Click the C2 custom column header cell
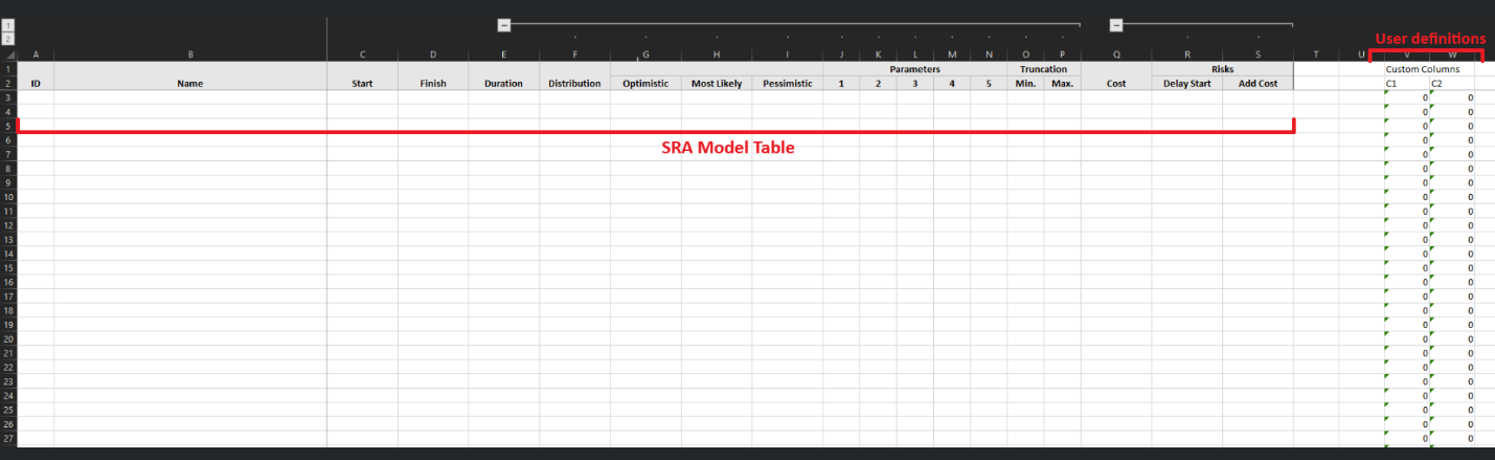Image resolution: width=1495 pixels, height=460 pixels. click(x=1452, y=84)
